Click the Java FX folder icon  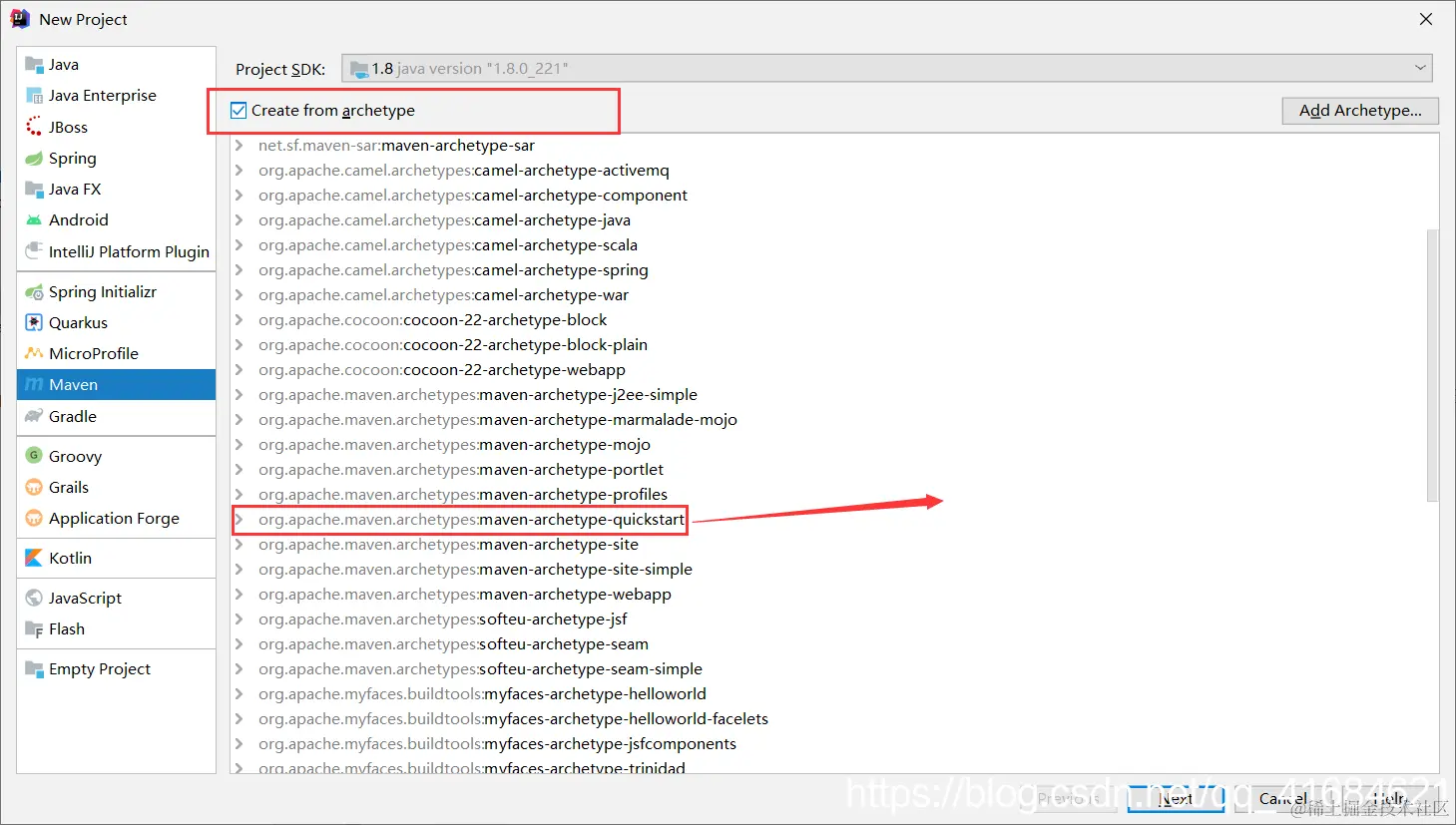[34, 189]
